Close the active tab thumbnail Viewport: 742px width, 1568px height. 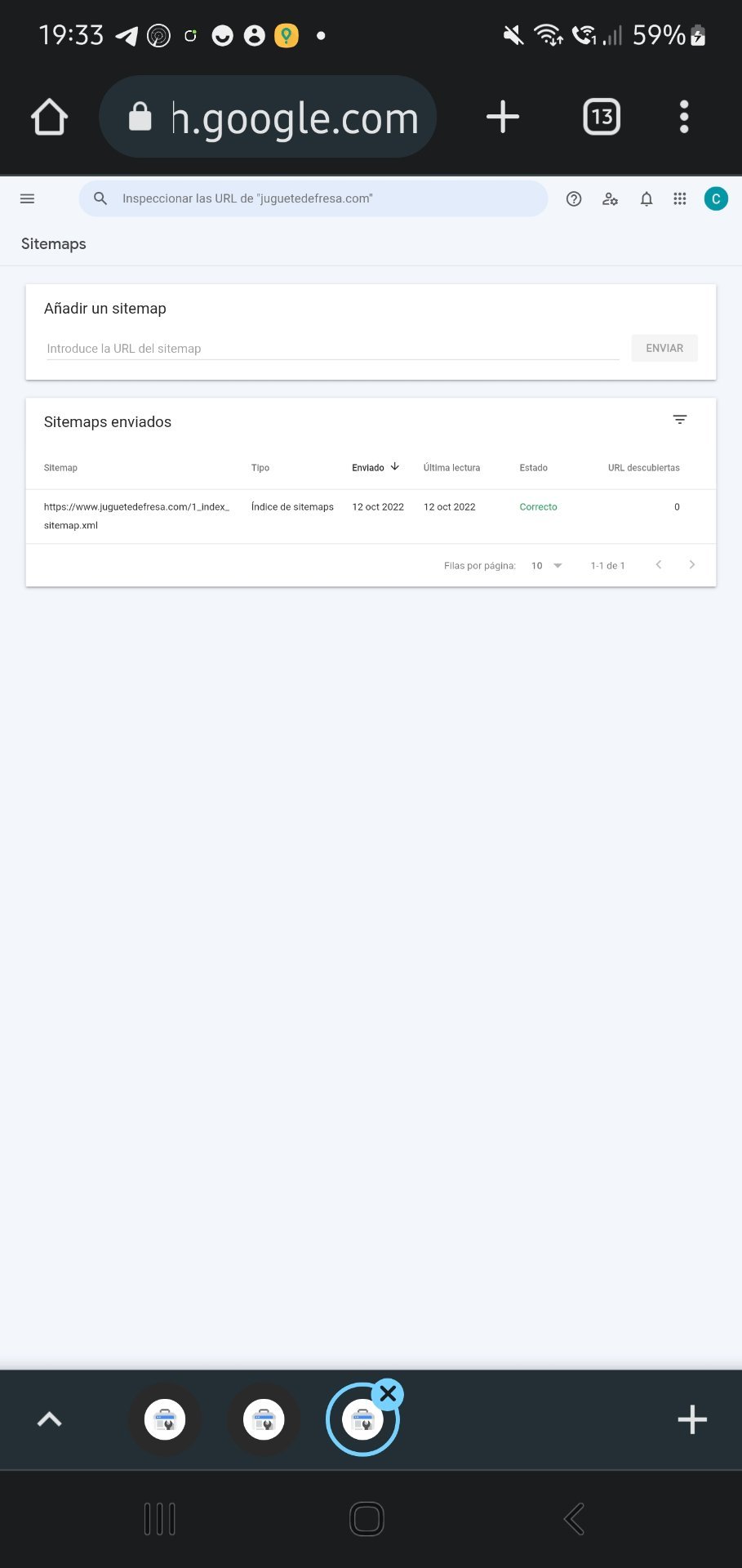point(388,1394)
